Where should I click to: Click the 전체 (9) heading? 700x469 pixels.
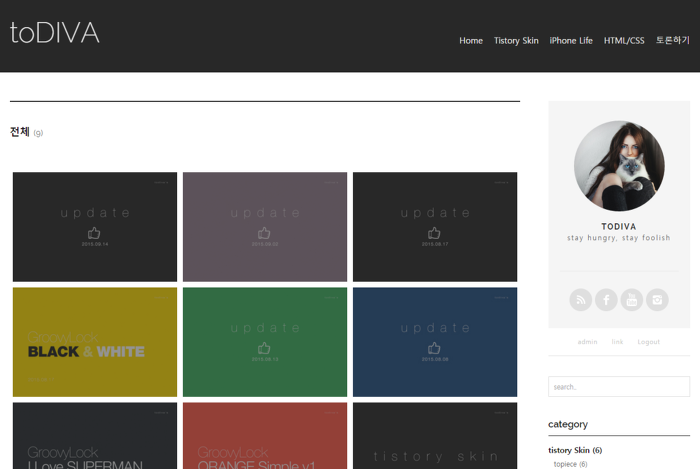point(26,132)
